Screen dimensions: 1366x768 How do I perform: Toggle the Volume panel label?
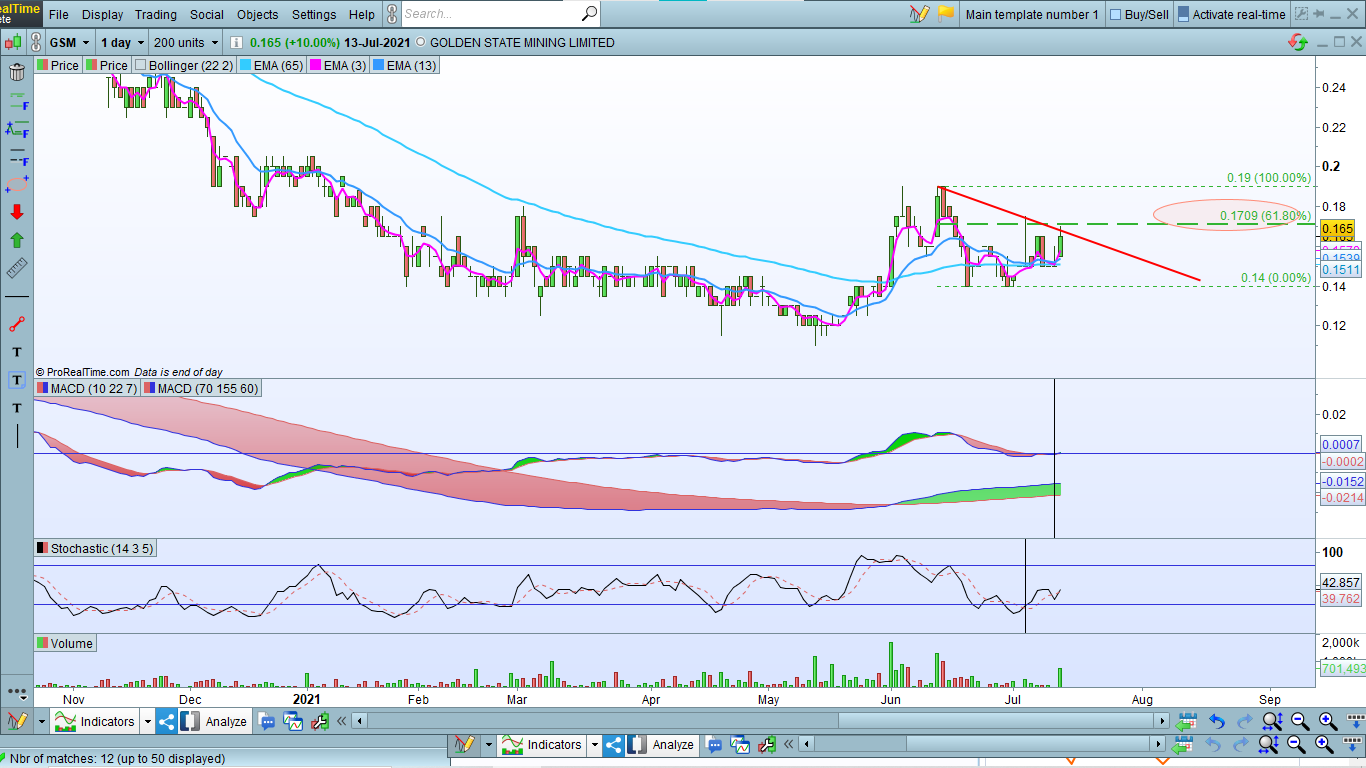[65, 643]
